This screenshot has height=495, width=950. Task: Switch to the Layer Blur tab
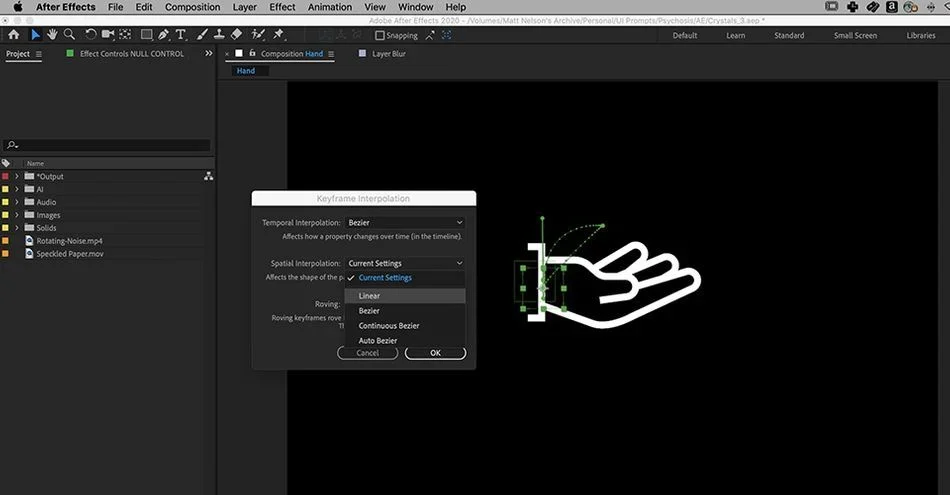click(389, 54)
